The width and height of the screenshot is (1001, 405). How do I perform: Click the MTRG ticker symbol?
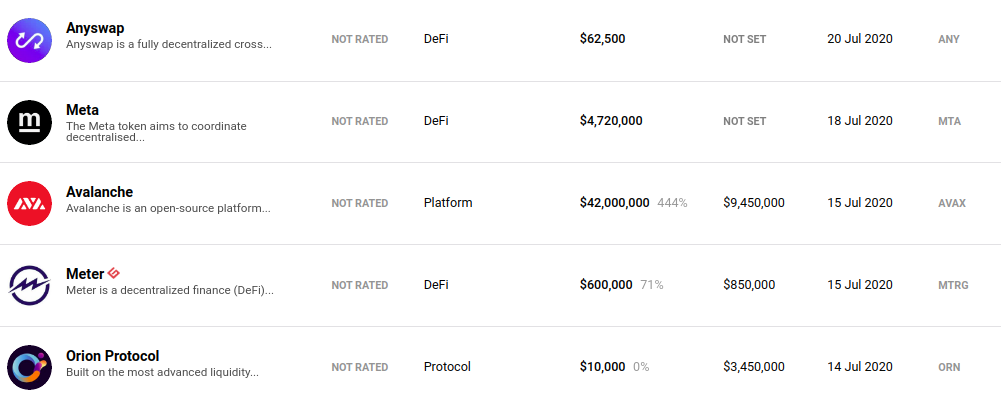click(x=953, y=285)
